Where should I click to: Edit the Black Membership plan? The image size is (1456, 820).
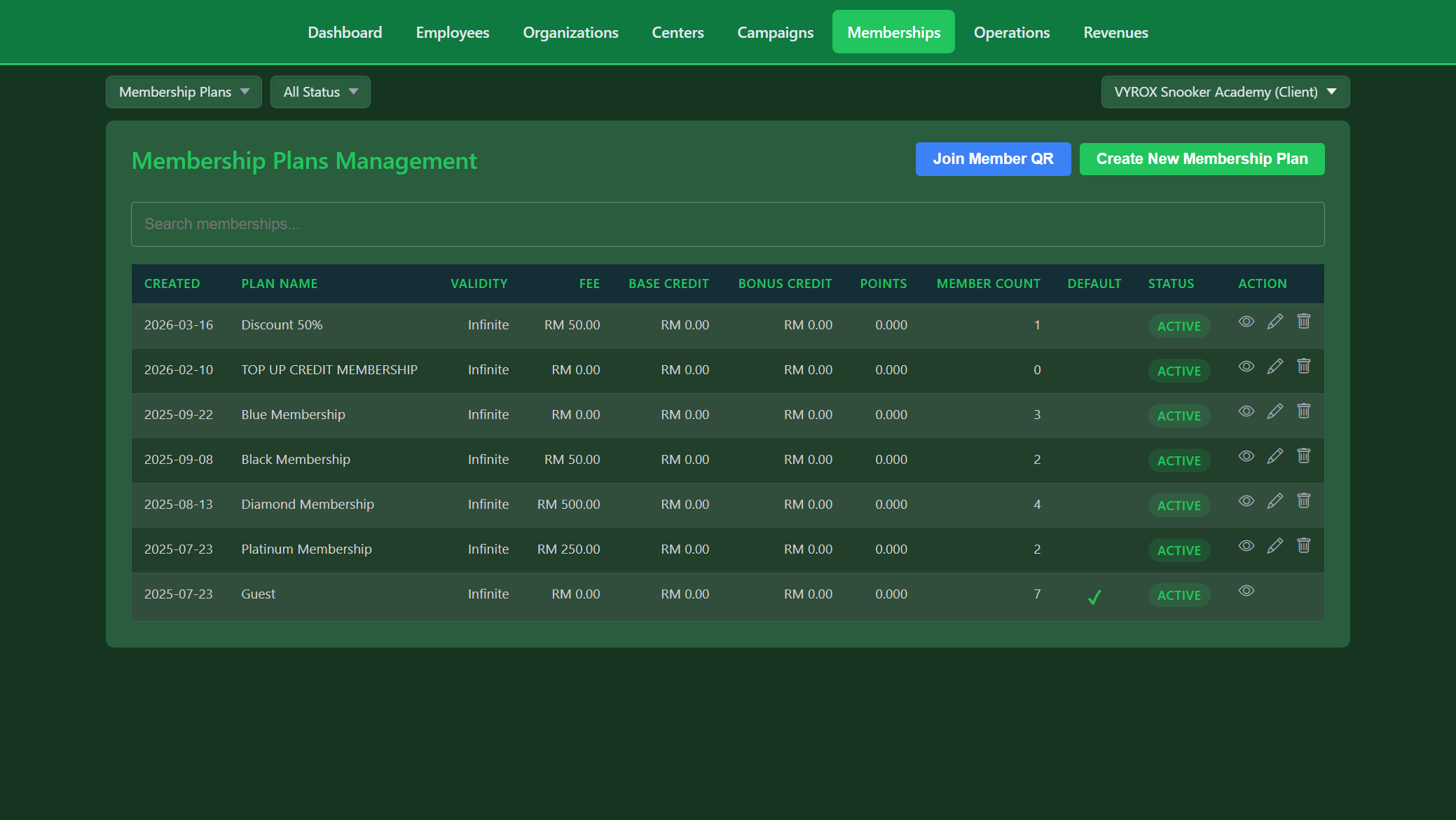1275,456
